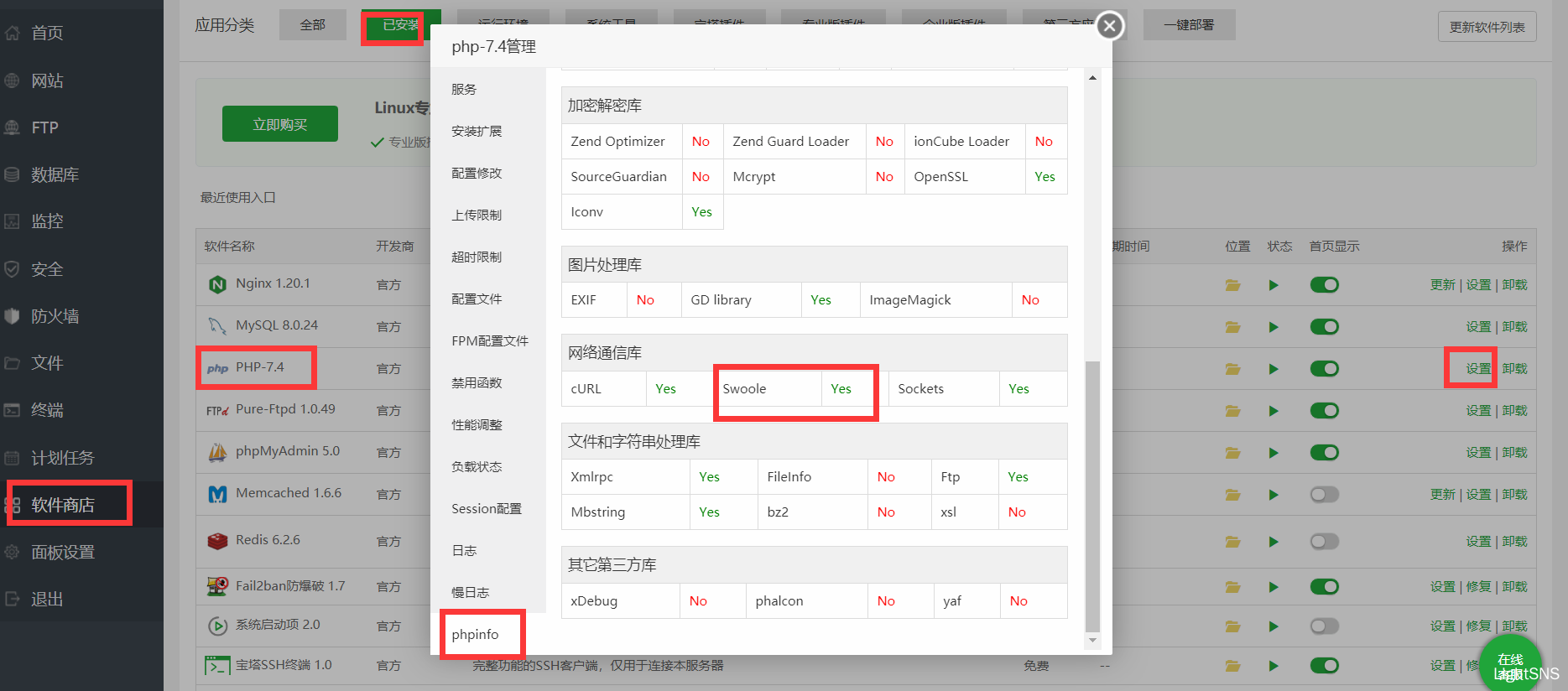Image resolution: width=1568 pixels, height=691 pixels.
Task: Open the folder icon in Nginx row
Action: point(1232,285)
